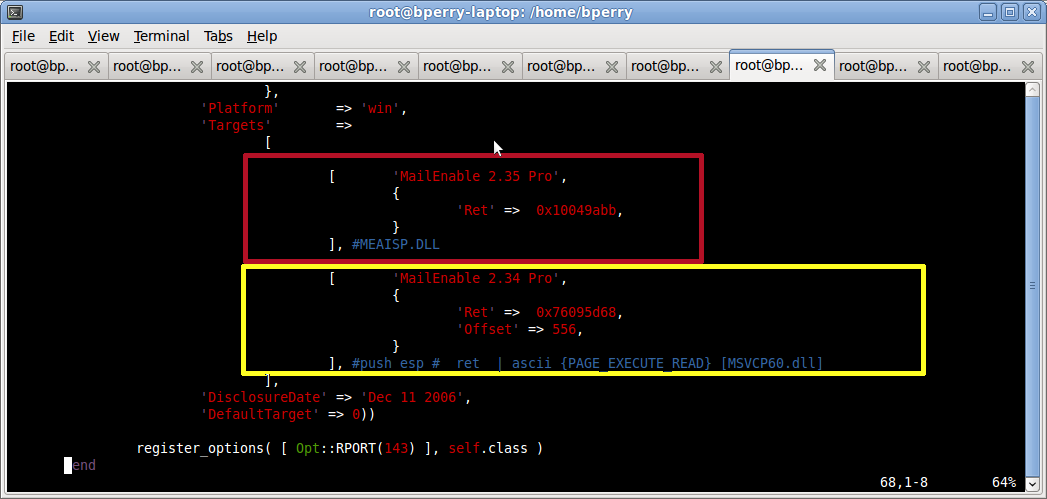
Task: Close the ninth terminal tab
Action: [x=923, y=67]
